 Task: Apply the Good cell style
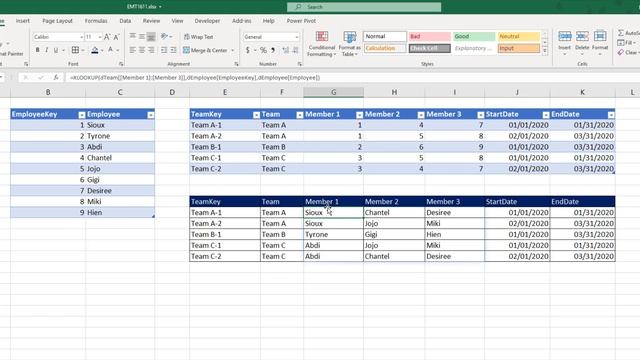pyautogui.click(x=474, y=36)
